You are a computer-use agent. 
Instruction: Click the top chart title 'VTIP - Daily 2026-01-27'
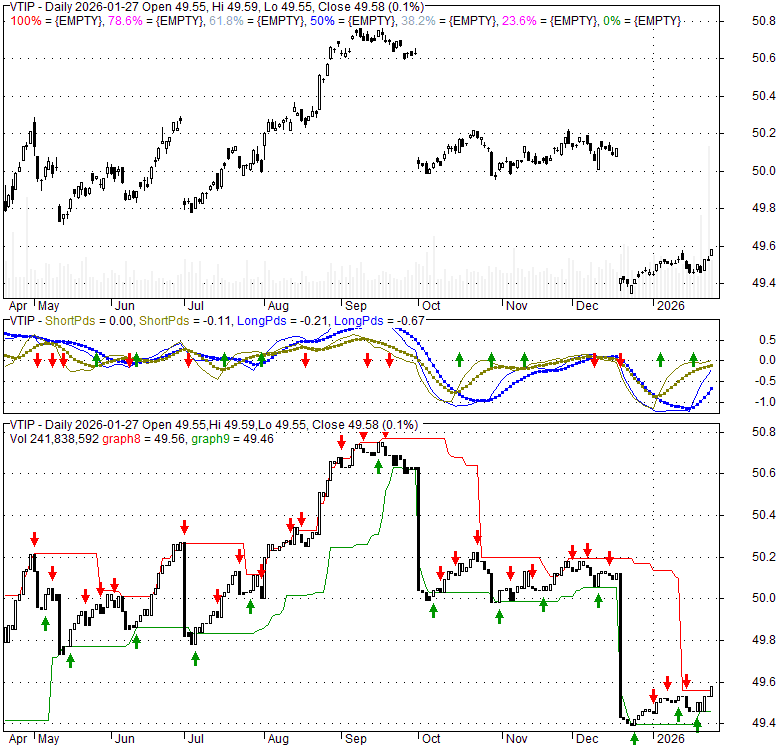click(74, 7)
